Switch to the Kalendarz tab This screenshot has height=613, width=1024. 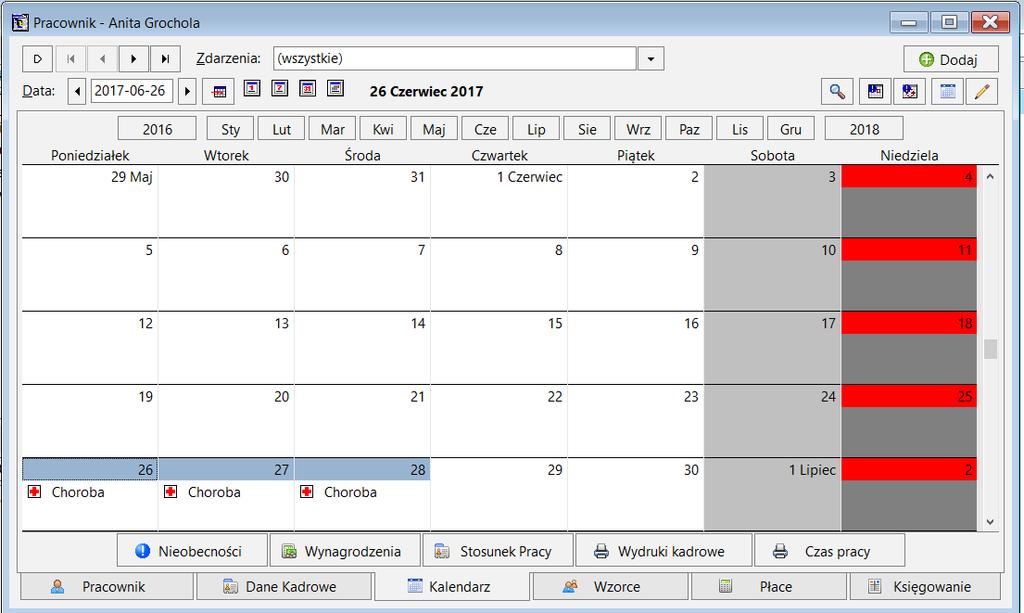pos(452,586)
